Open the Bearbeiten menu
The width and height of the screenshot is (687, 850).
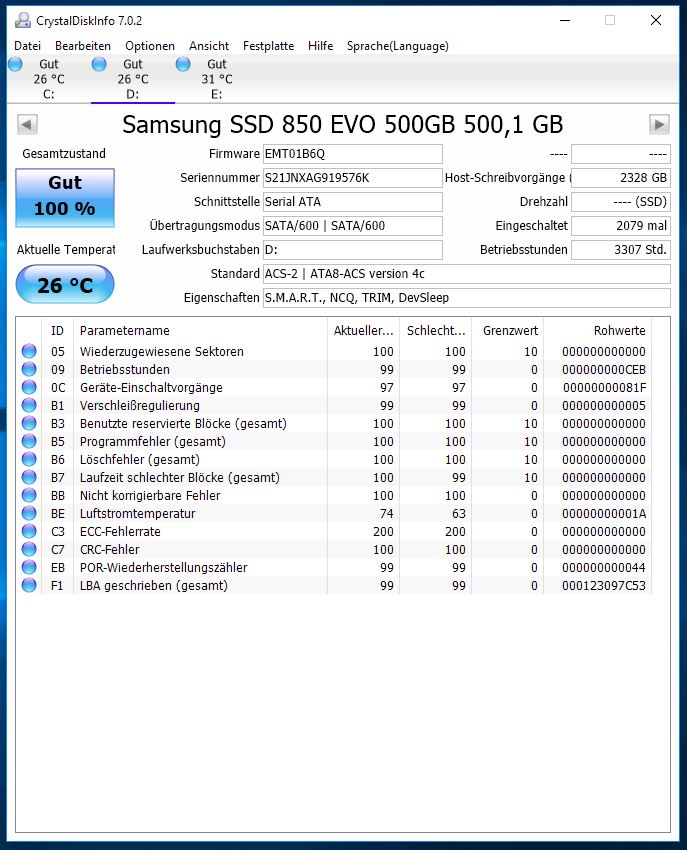pyautogui.click(x=83, y=46)
